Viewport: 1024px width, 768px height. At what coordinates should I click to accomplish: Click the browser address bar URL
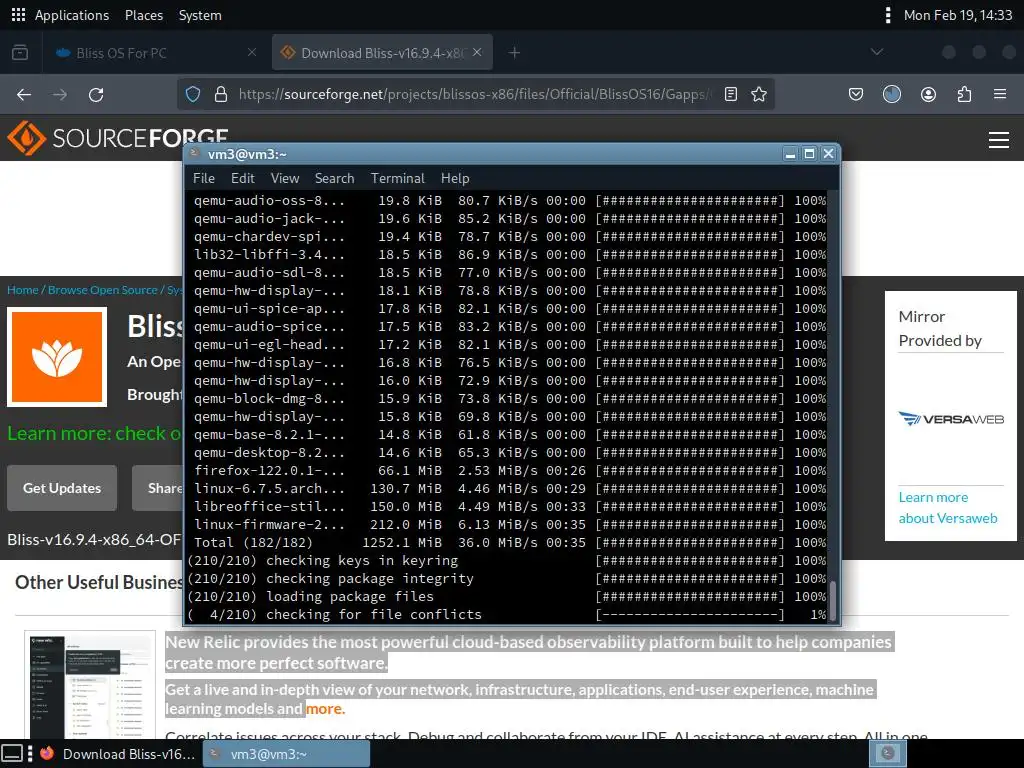(475, 94)
